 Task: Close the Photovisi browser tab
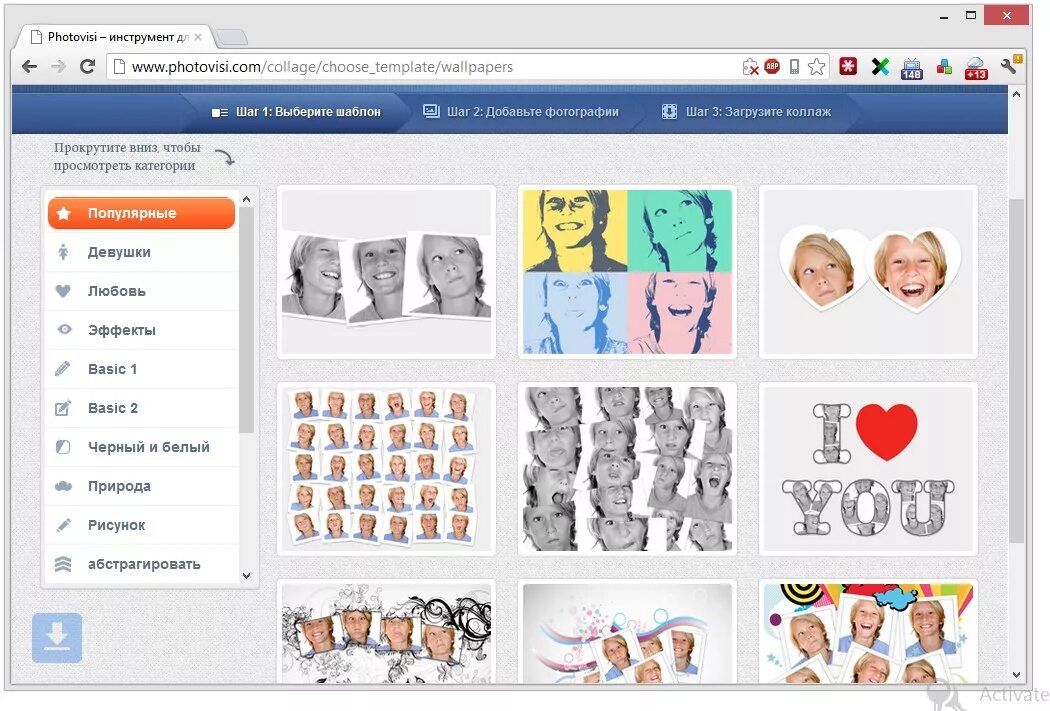pos(198,37)
